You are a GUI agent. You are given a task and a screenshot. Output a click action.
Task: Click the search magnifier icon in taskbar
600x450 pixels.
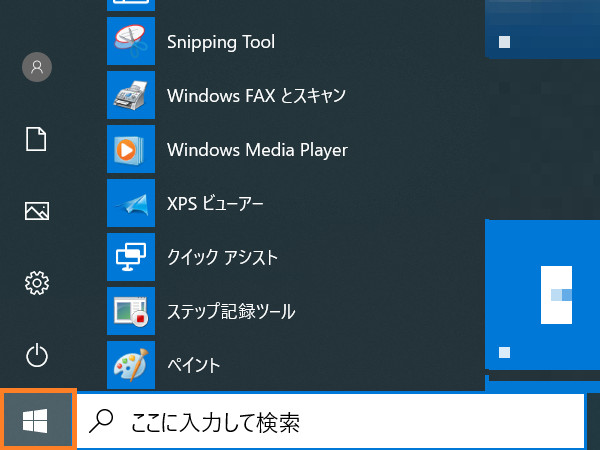[x=101, y=421]
